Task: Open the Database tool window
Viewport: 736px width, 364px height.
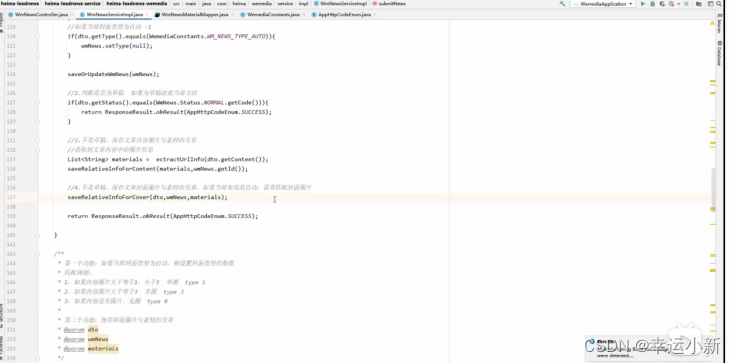Action: click(719, 53)
